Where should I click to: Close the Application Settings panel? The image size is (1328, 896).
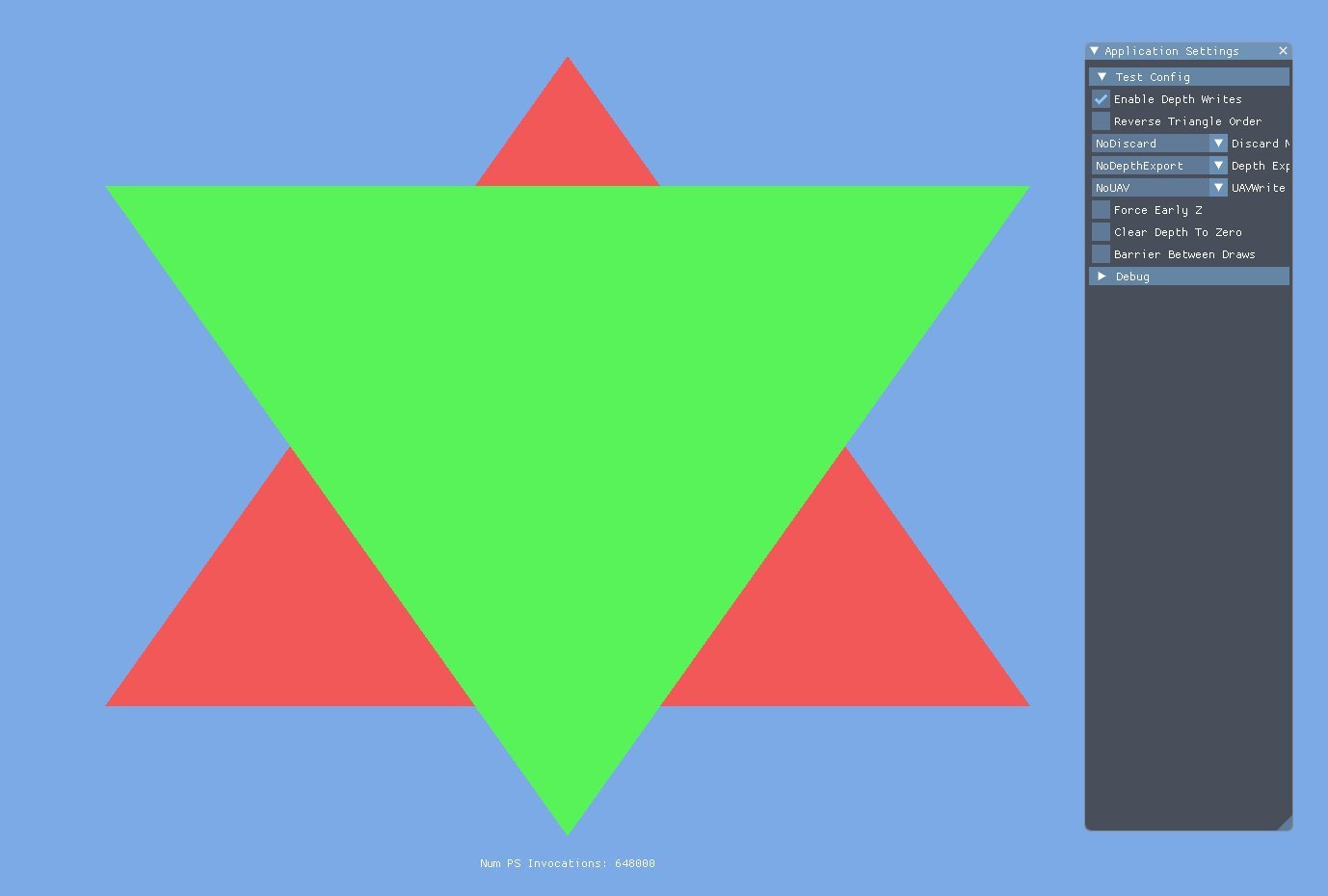[x=1283, y=51]
